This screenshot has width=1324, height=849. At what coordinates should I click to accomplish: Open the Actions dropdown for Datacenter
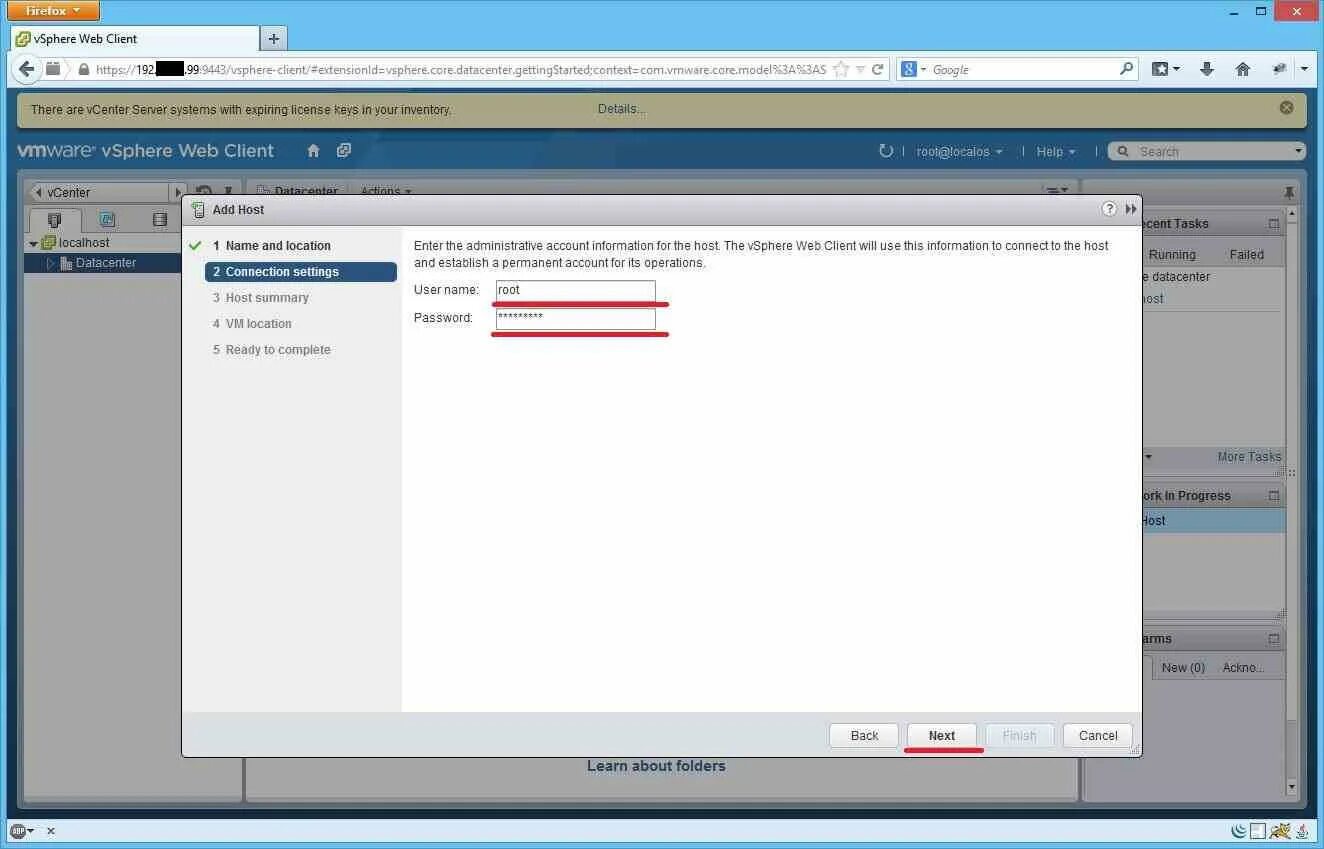pyautogui.click(x=386, y=191)
